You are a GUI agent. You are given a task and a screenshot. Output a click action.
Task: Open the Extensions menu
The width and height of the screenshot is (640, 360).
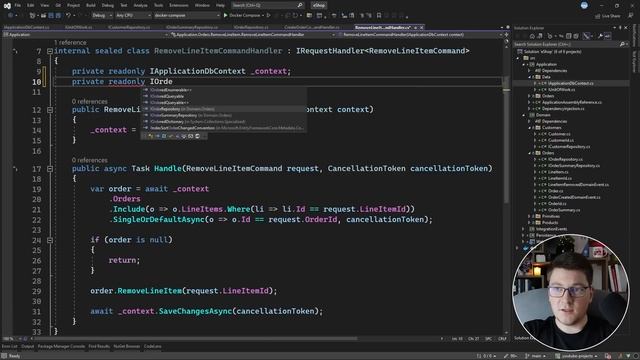click(x=179, y=5)
